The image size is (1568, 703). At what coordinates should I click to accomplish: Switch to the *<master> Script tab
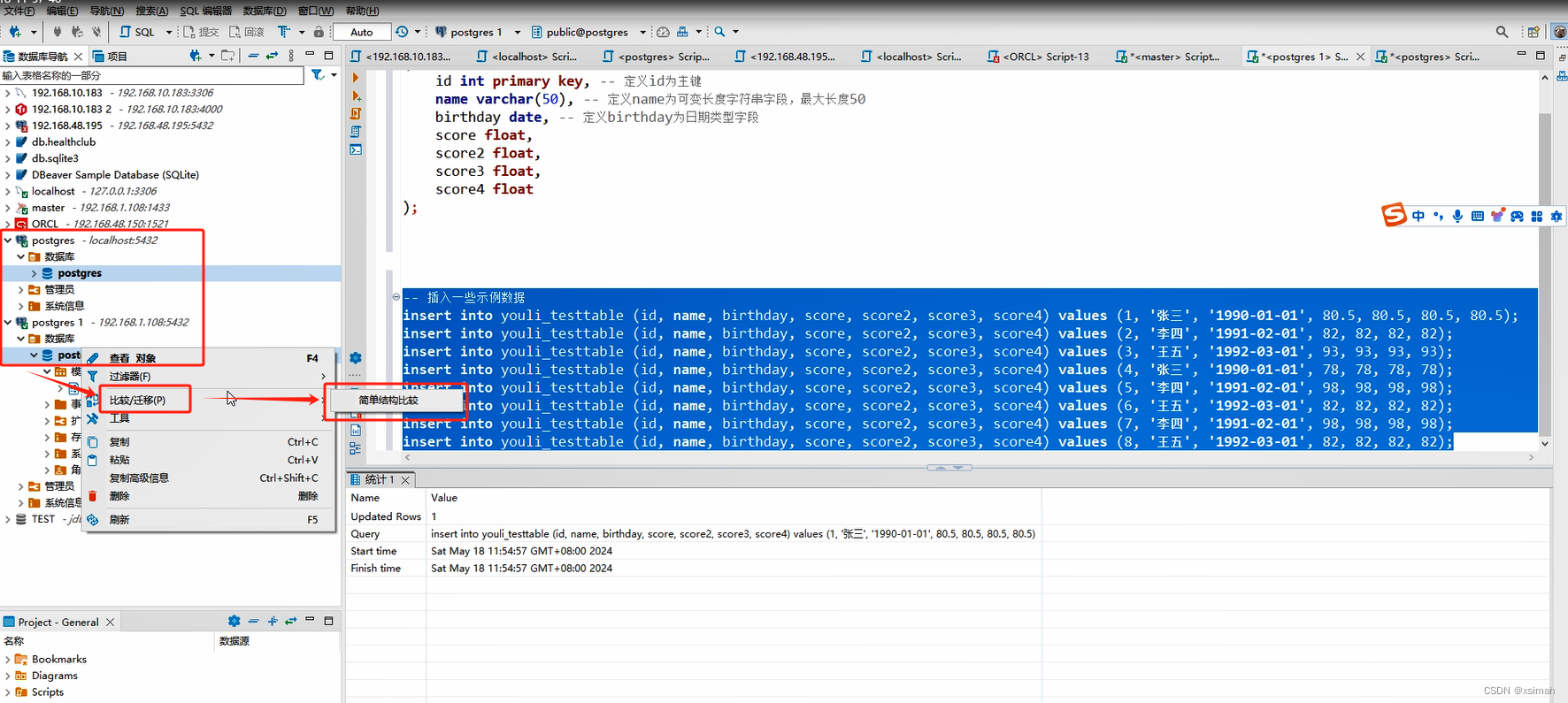1168,57
